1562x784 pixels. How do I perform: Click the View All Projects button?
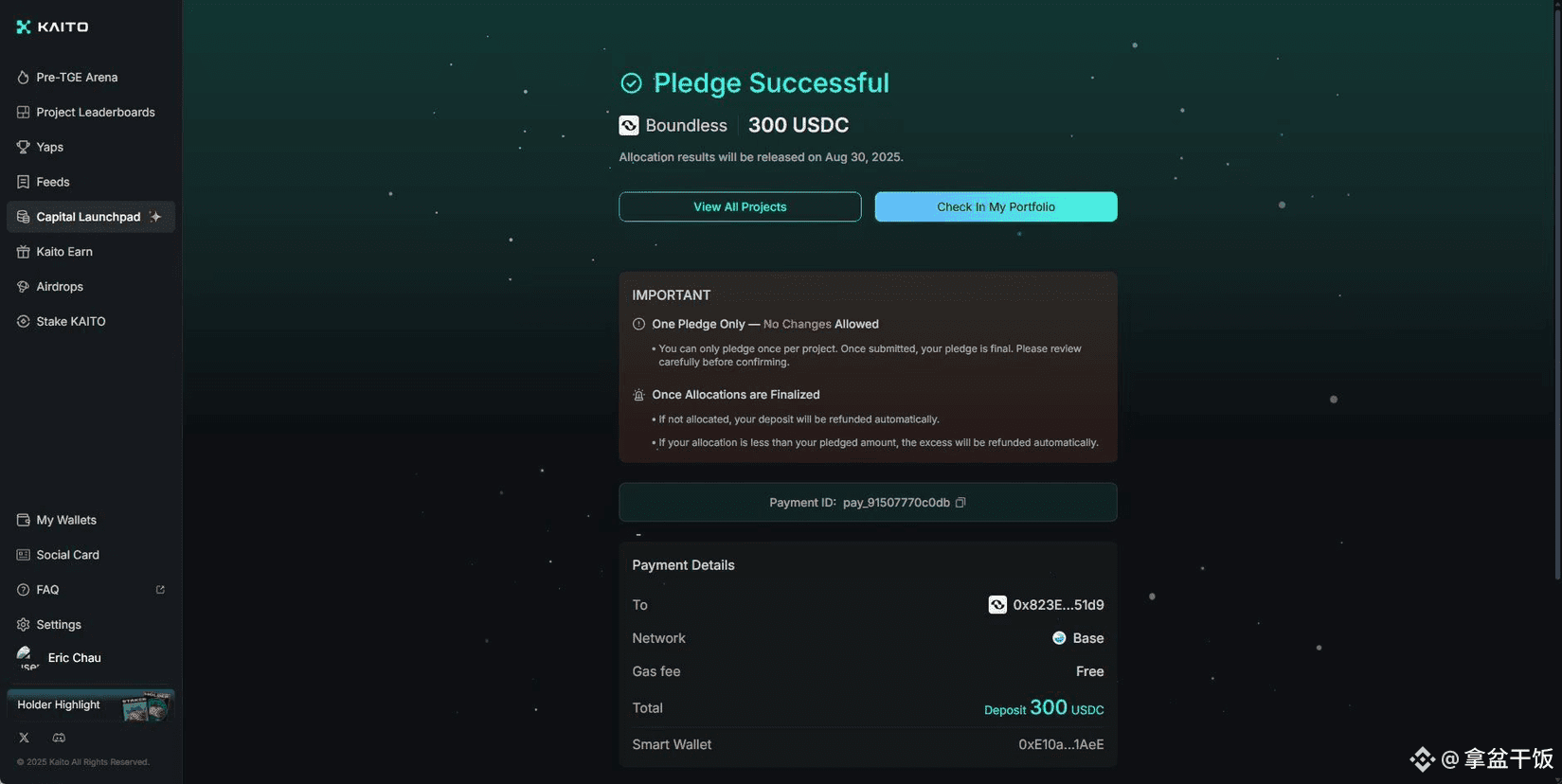point(740,206)
